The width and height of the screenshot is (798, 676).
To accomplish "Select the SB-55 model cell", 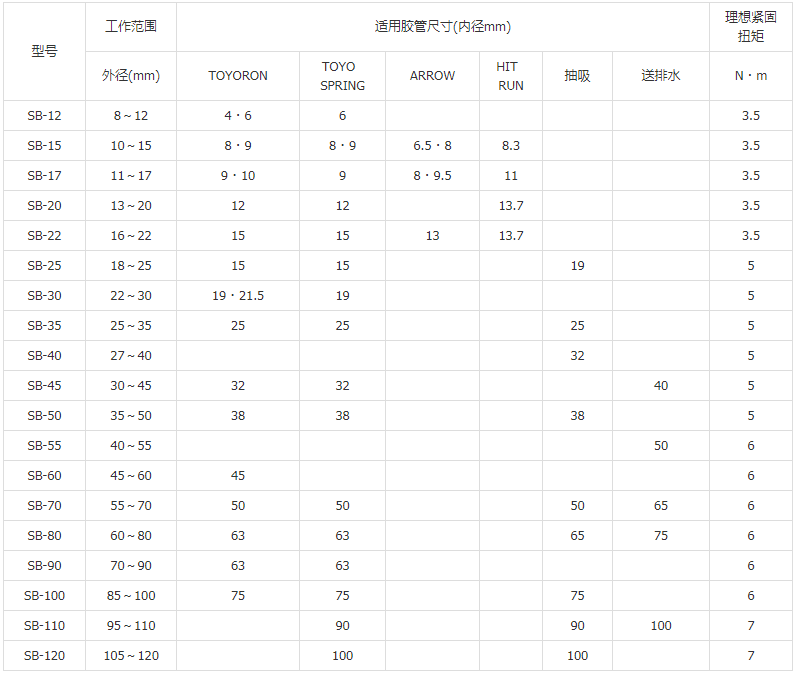I will point(44,446).
